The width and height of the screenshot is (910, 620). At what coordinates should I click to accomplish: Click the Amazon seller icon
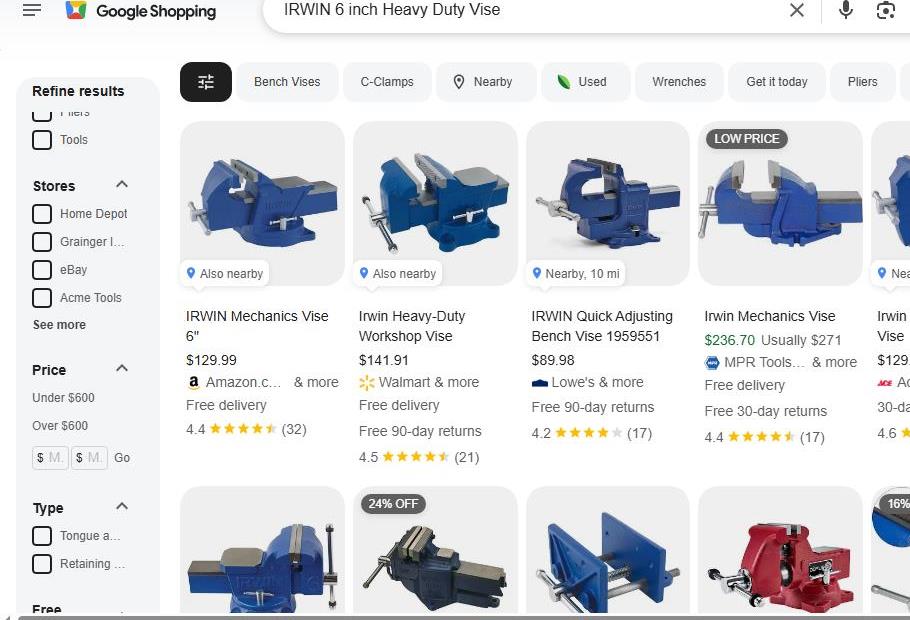194,382
